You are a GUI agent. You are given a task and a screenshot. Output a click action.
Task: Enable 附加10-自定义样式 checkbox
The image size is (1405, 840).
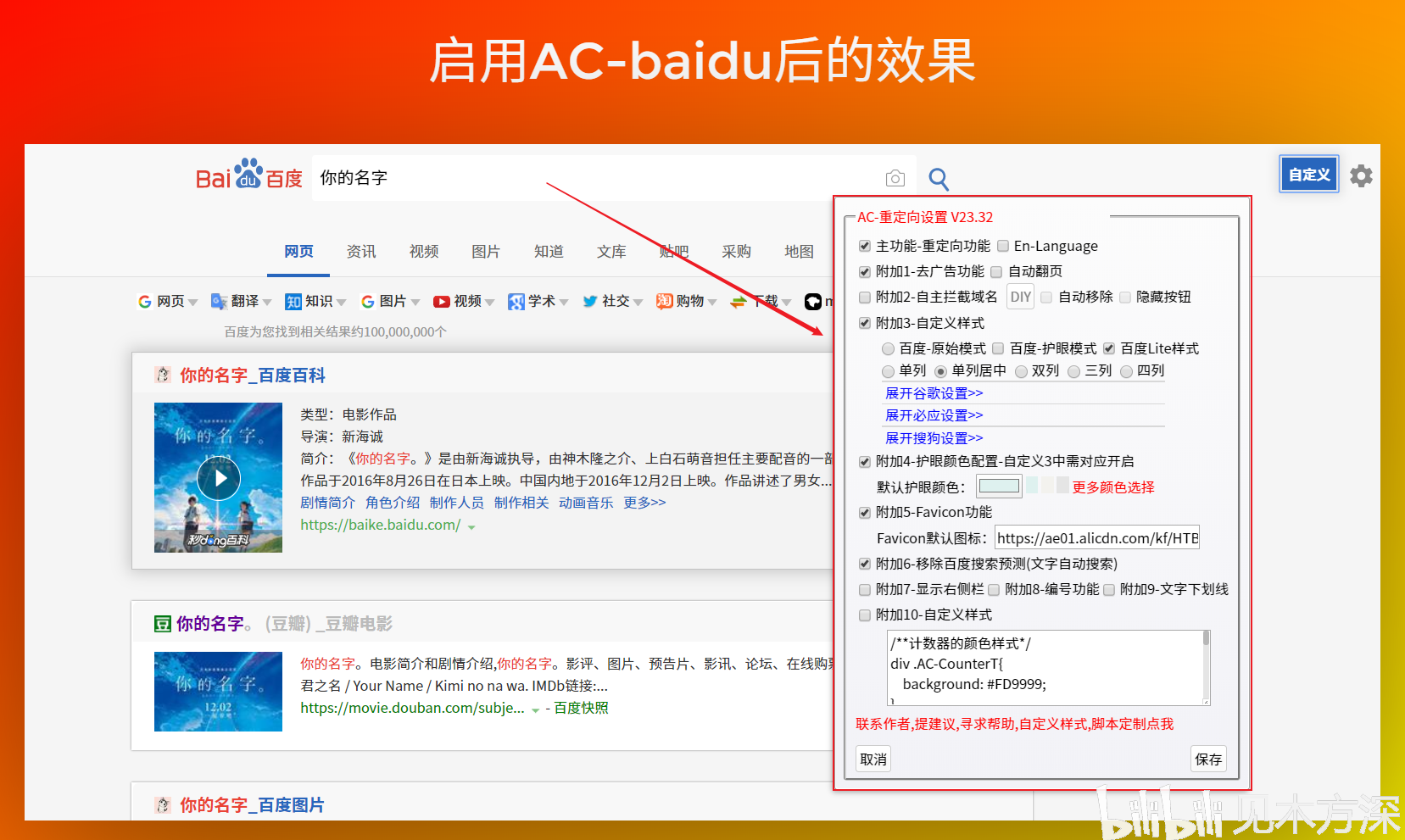[865, 615]
